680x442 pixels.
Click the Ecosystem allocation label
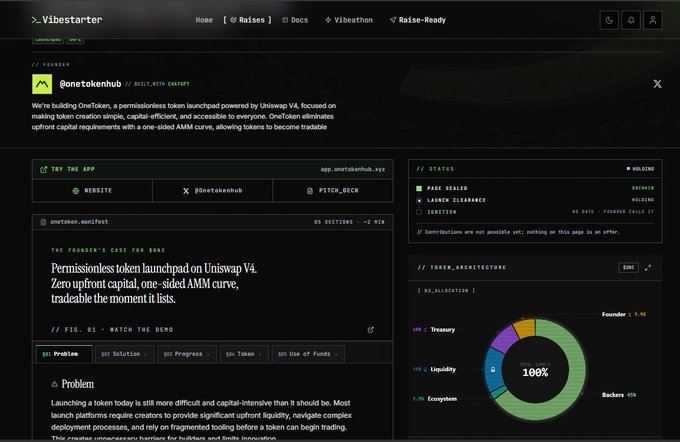pyautogui.click(x=442, y=399)
